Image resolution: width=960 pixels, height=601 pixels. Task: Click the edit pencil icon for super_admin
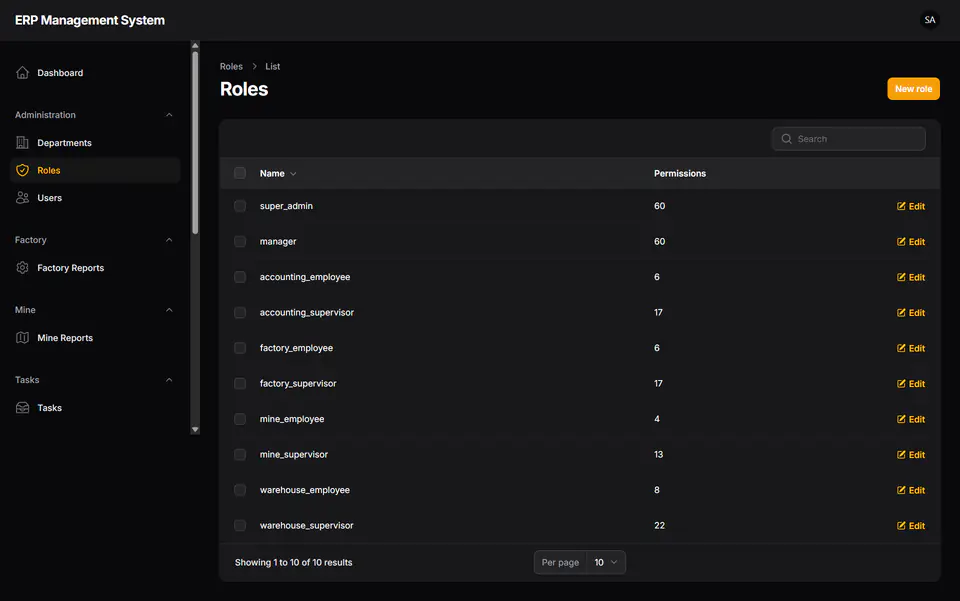(x=901, y=206)
